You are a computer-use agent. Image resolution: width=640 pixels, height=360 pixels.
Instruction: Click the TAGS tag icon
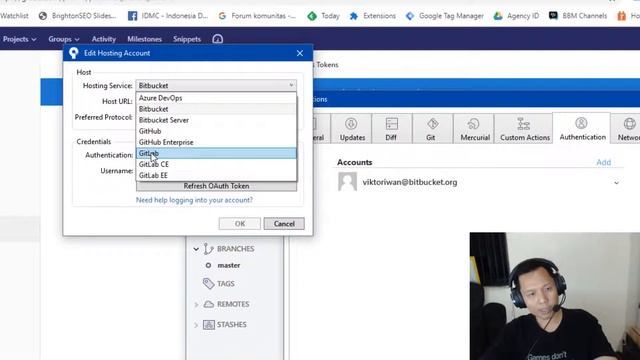click(x=209, y=283)
